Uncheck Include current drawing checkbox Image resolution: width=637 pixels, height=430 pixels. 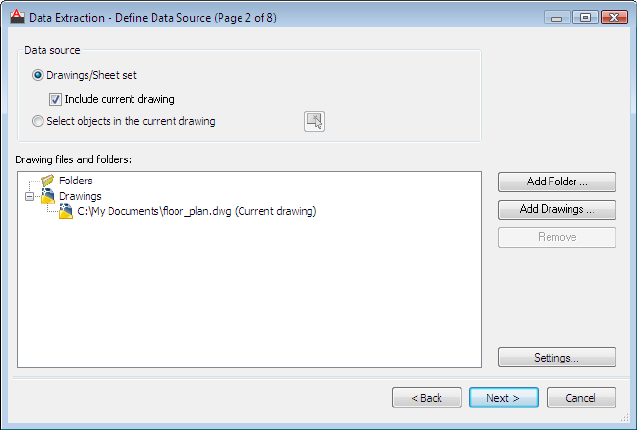coord(55,99)
